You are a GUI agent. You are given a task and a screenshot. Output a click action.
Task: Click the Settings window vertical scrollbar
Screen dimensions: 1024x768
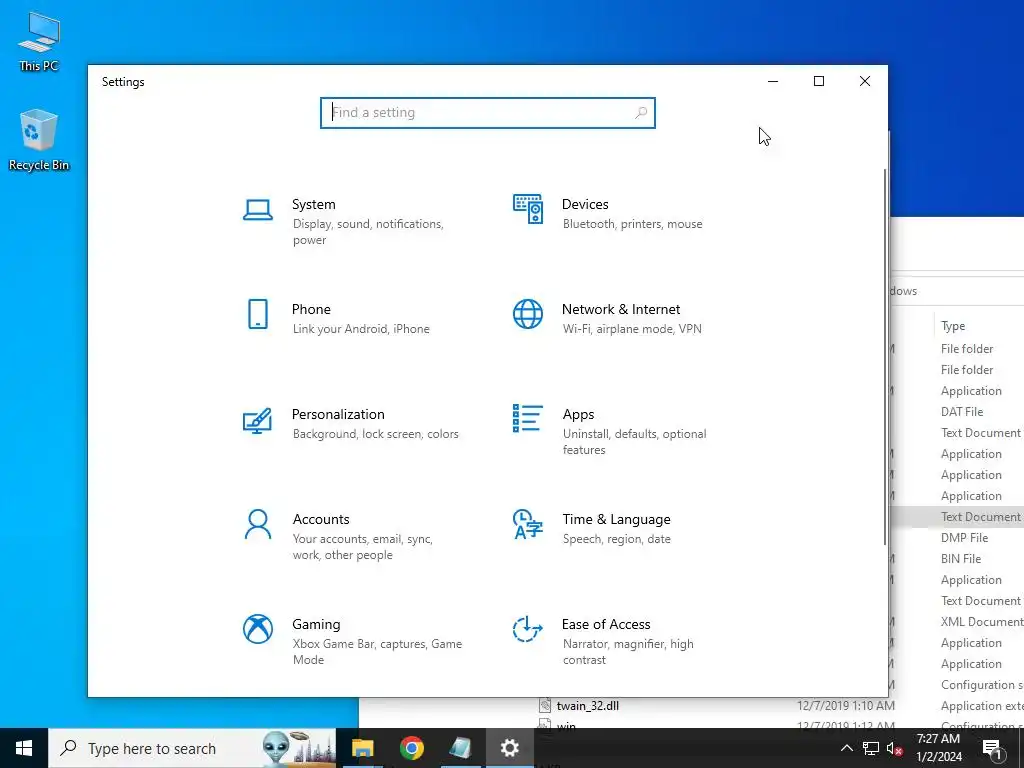(885, 357)
